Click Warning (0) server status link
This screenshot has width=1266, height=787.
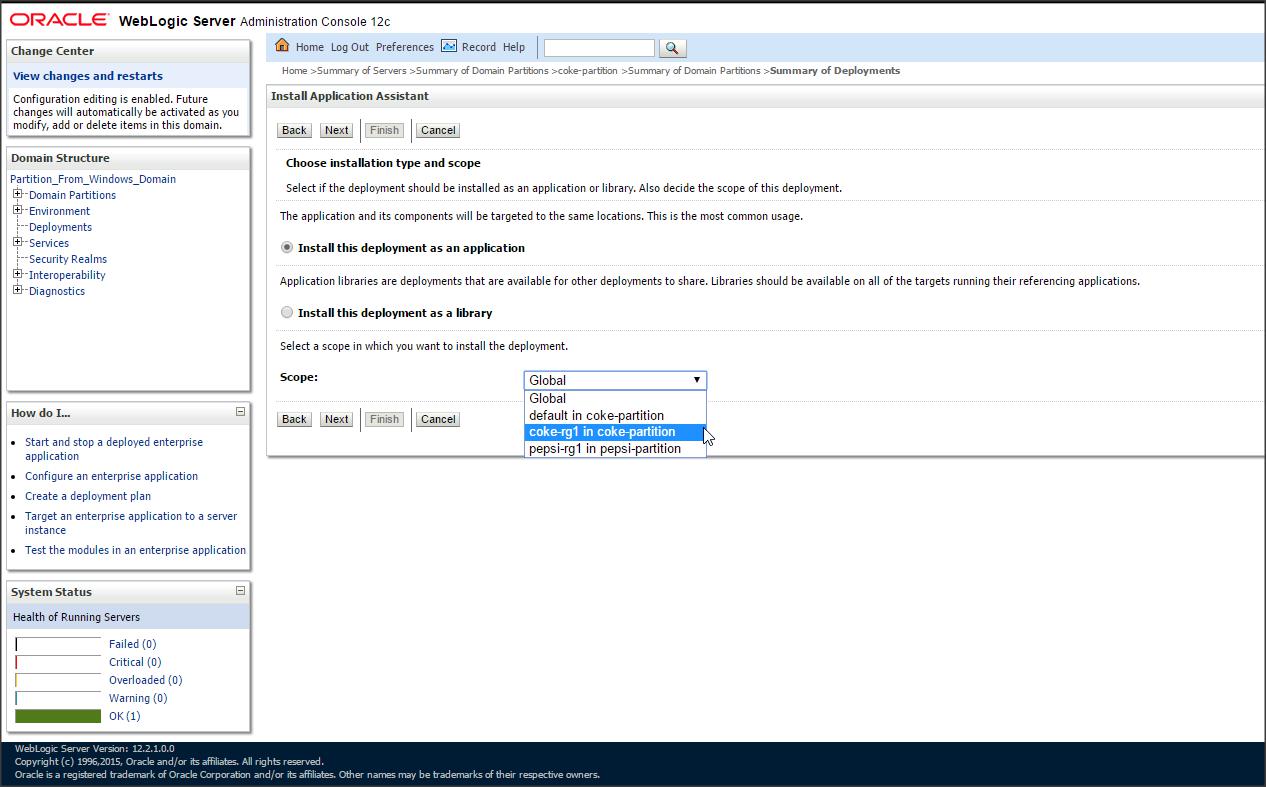(138, 698)
